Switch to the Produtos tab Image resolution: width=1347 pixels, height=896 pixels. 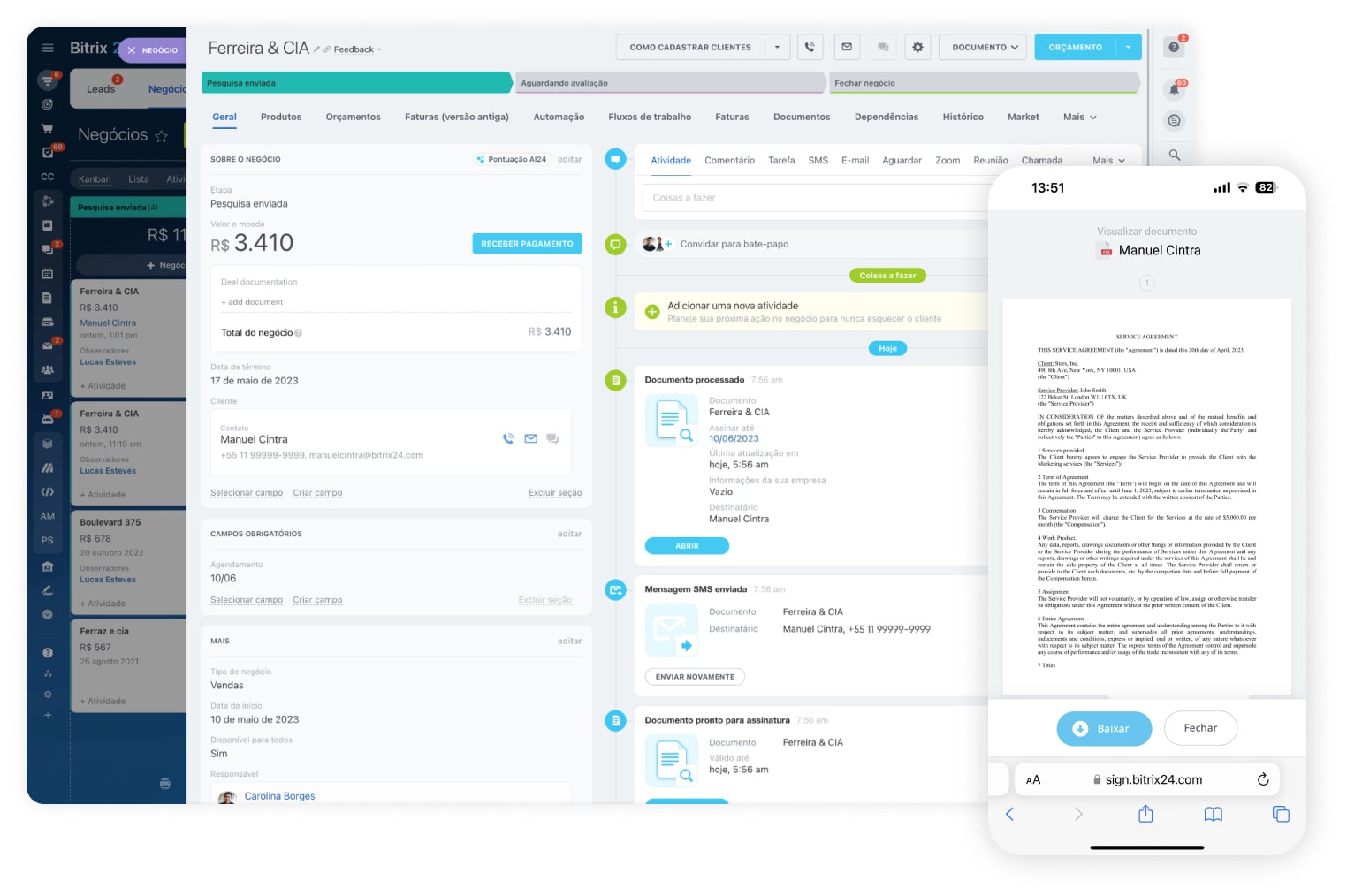(280, 117)
